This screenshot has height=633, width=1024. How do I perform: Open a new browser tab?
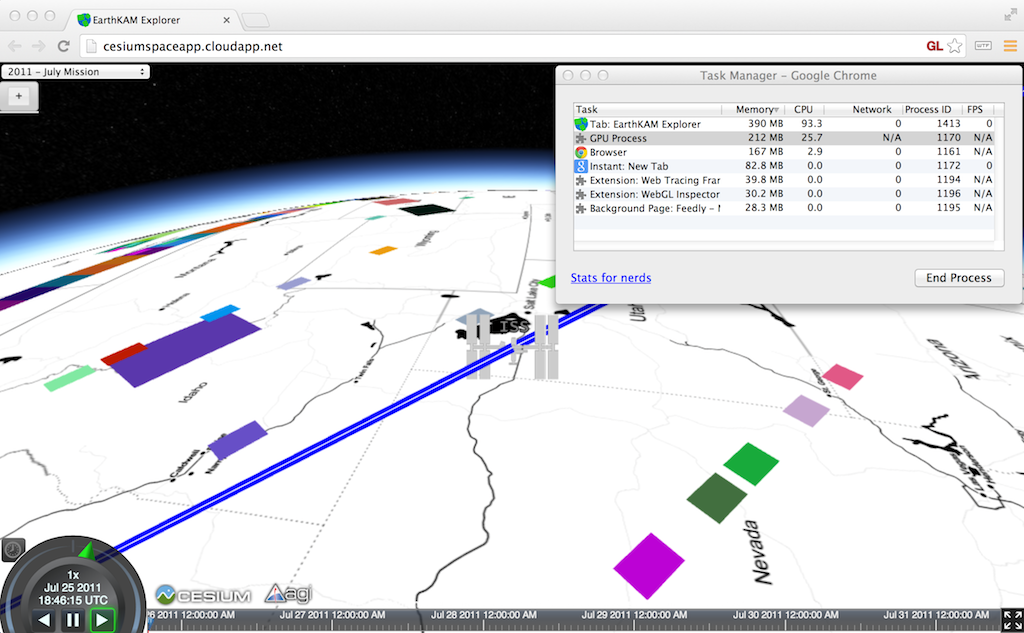pyautogui.click(x=255, y=21)
